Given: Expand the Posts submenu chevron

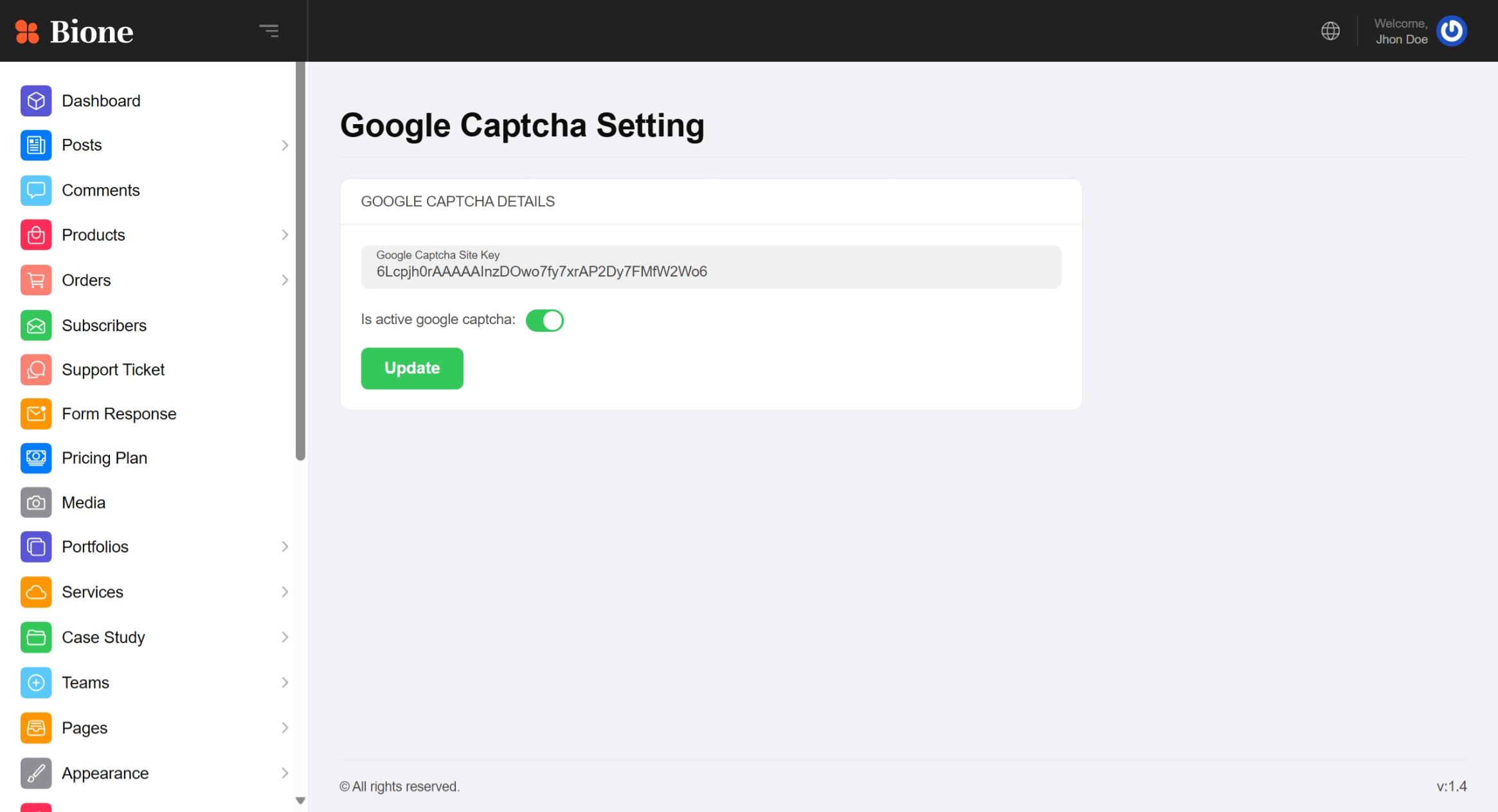Looking at the screenshot, I should pos(285,145).
